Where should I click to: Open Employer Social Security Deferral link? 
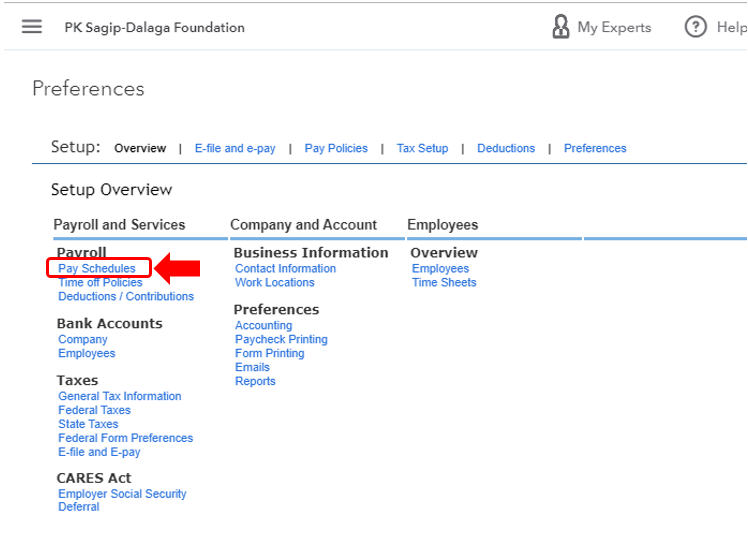click(x=122, y=494)
